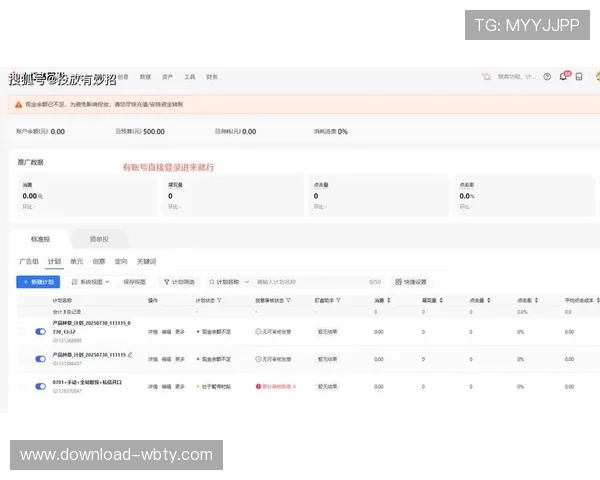
Task: Expand 更多 actions for plan ending 113115
Action: click(180, 359)
